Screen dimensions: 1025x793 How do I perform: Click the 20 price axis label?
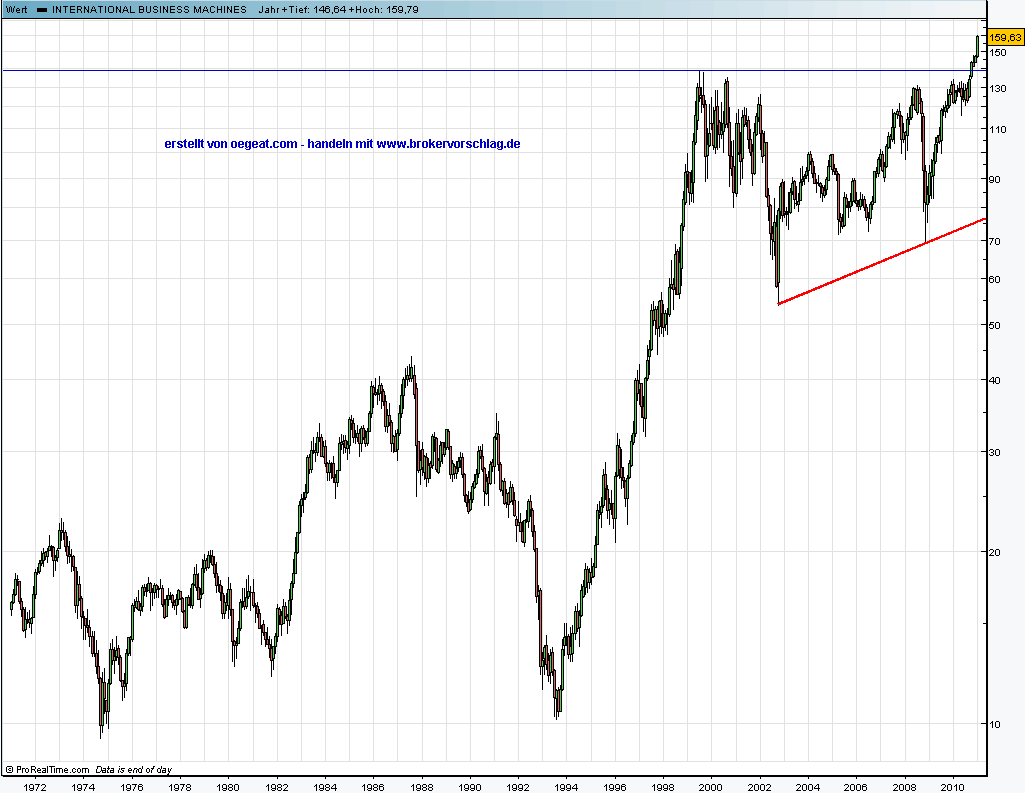(x=995, y=552)
